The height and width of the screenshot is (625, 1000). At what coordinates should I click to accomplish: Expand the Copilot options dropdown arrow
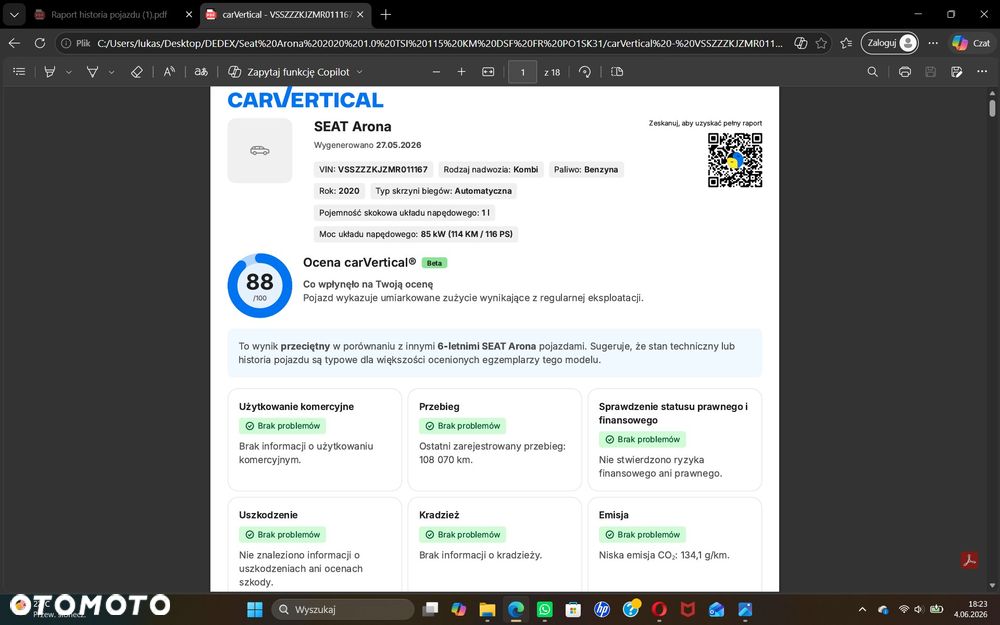(x=360, y=72)
